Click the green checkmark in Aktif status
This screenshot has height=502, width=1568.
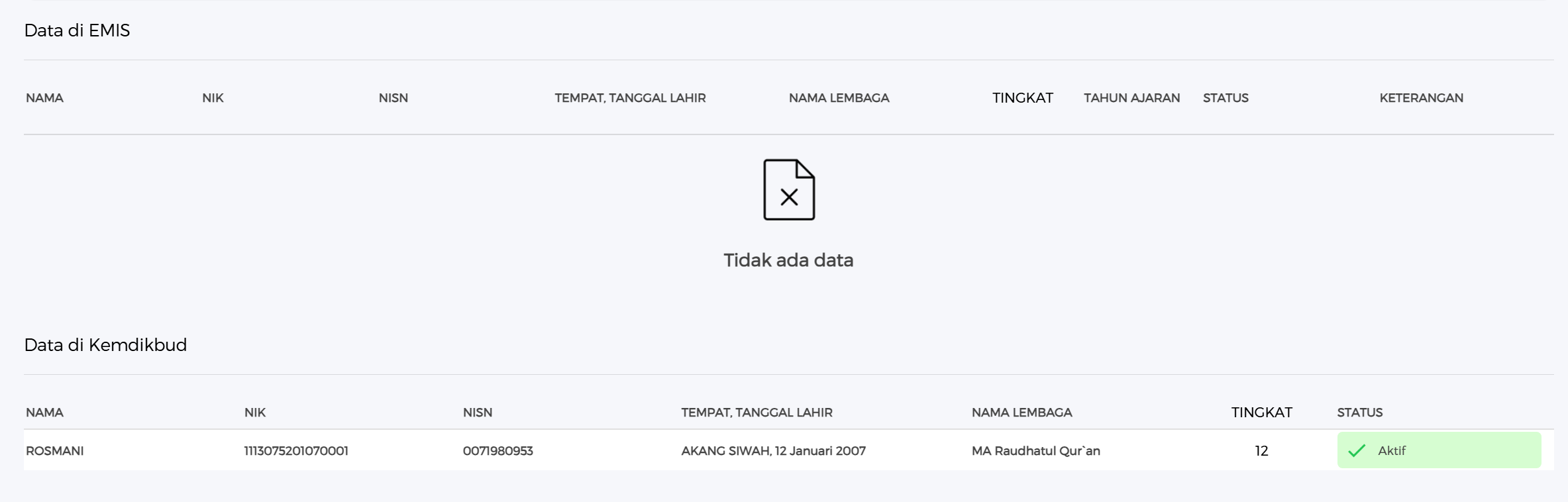pyautogui.click(x=1357, y=451)
